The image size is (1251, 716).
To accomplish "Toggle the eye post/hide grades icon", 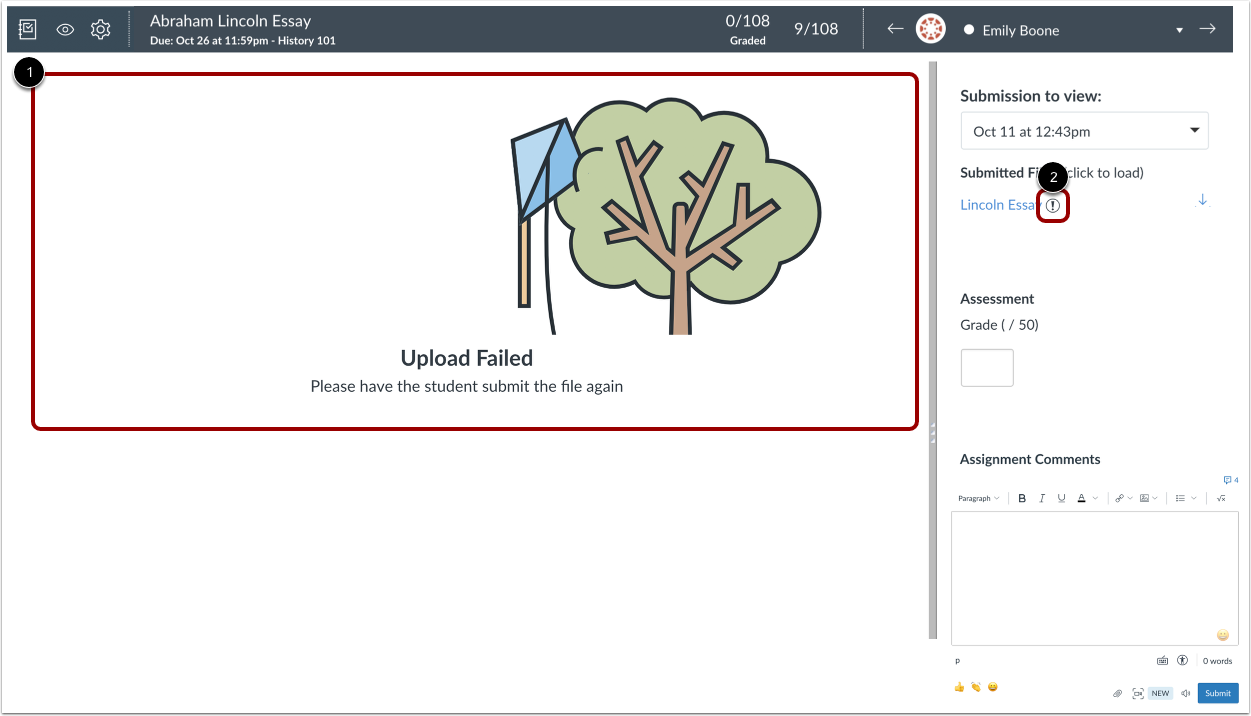I will tap(65, 30).
